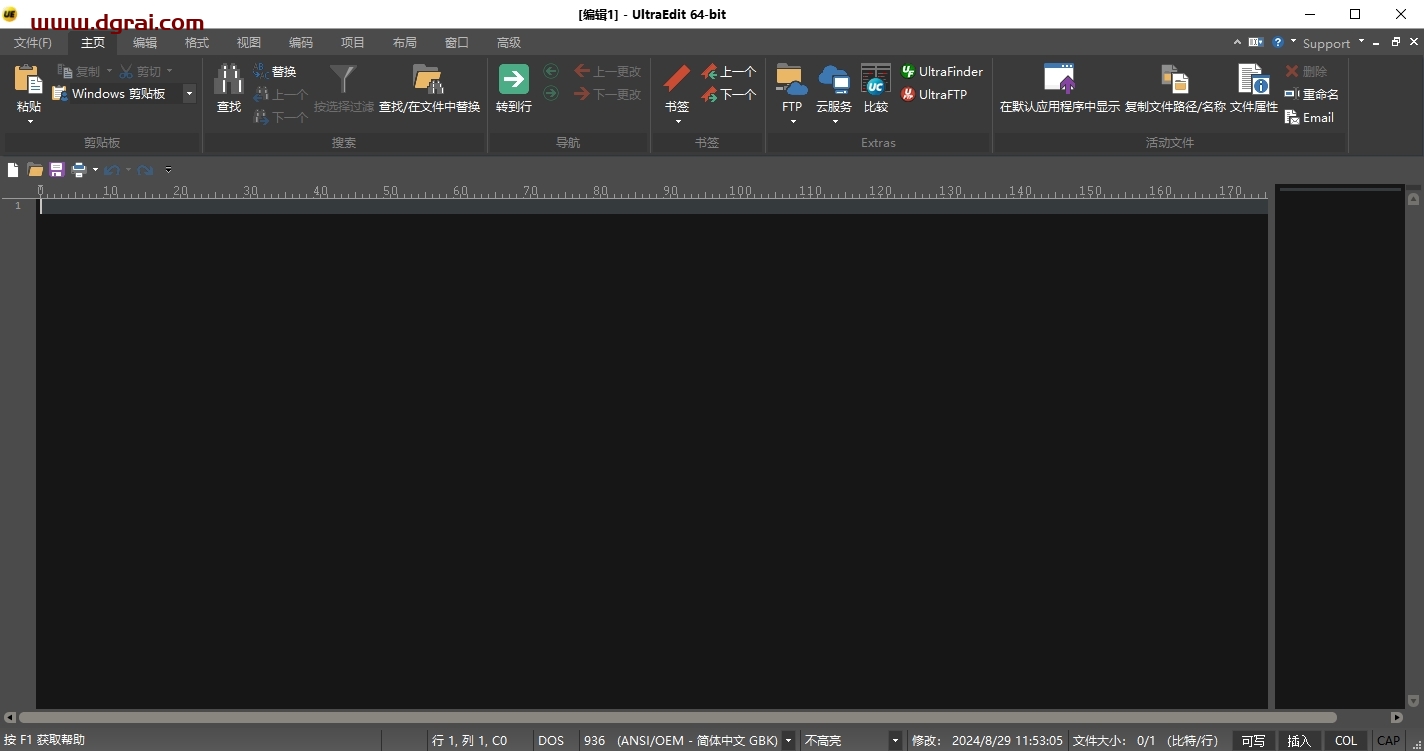Open the 不高亮 highlighting dropdown

click(x=895, y=741)
